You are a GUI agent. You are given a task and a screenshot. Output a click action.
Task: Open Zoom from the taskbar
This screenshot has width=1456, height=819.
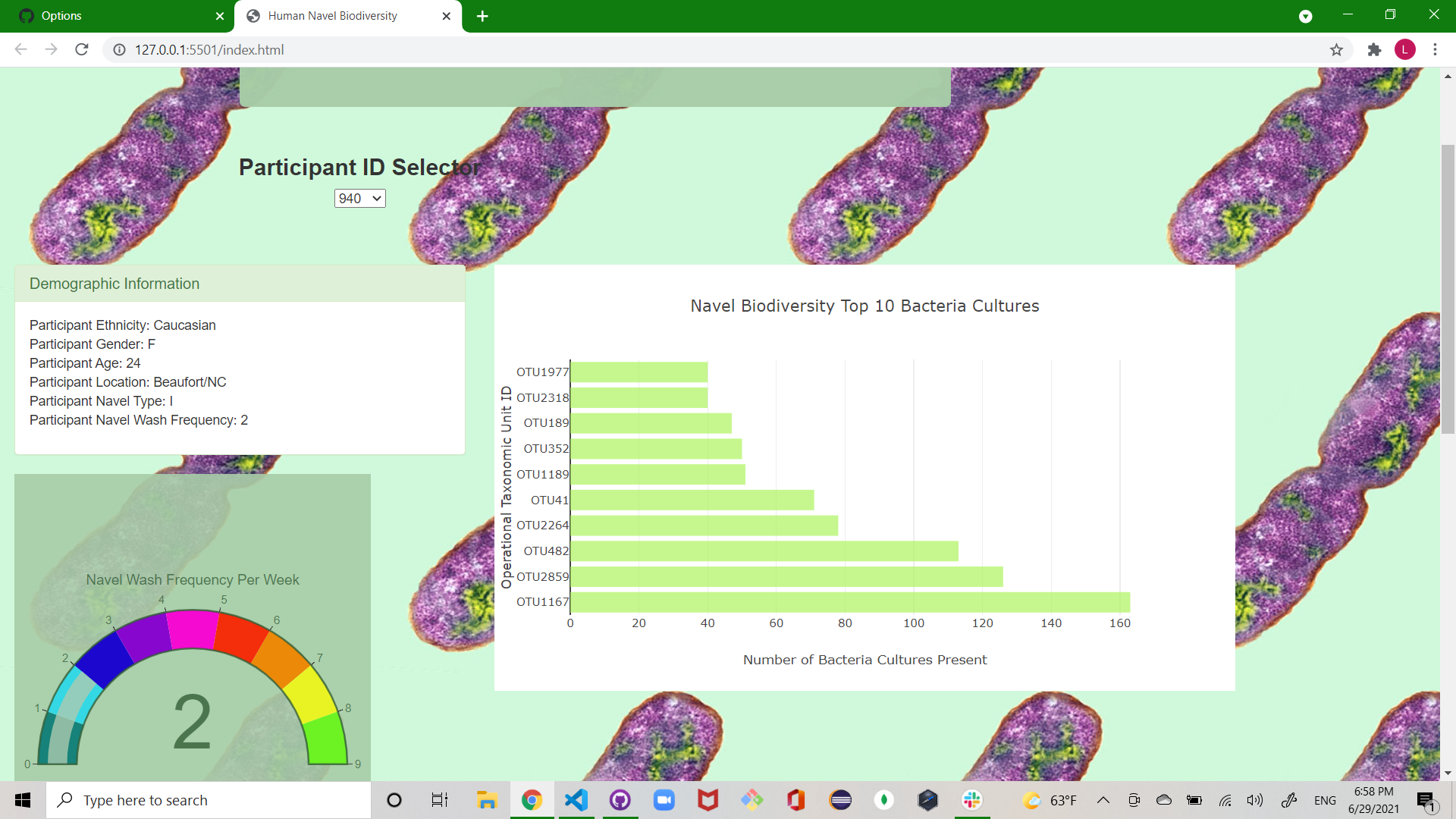(x=664, y=800)
